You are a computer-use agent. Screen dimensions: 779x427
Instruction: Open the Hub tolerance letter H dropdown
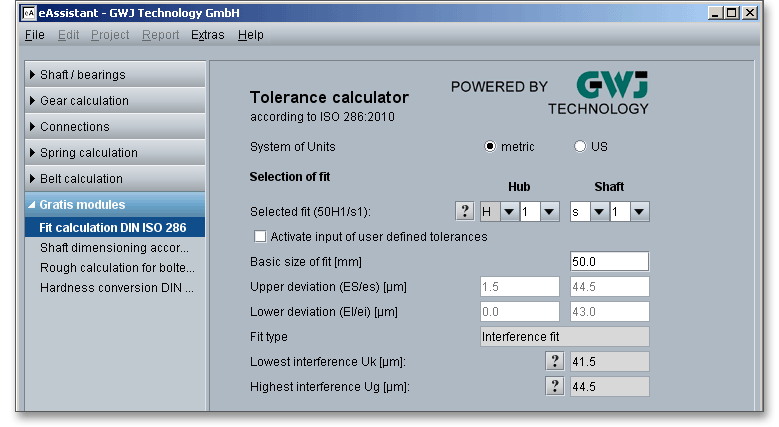508,212
